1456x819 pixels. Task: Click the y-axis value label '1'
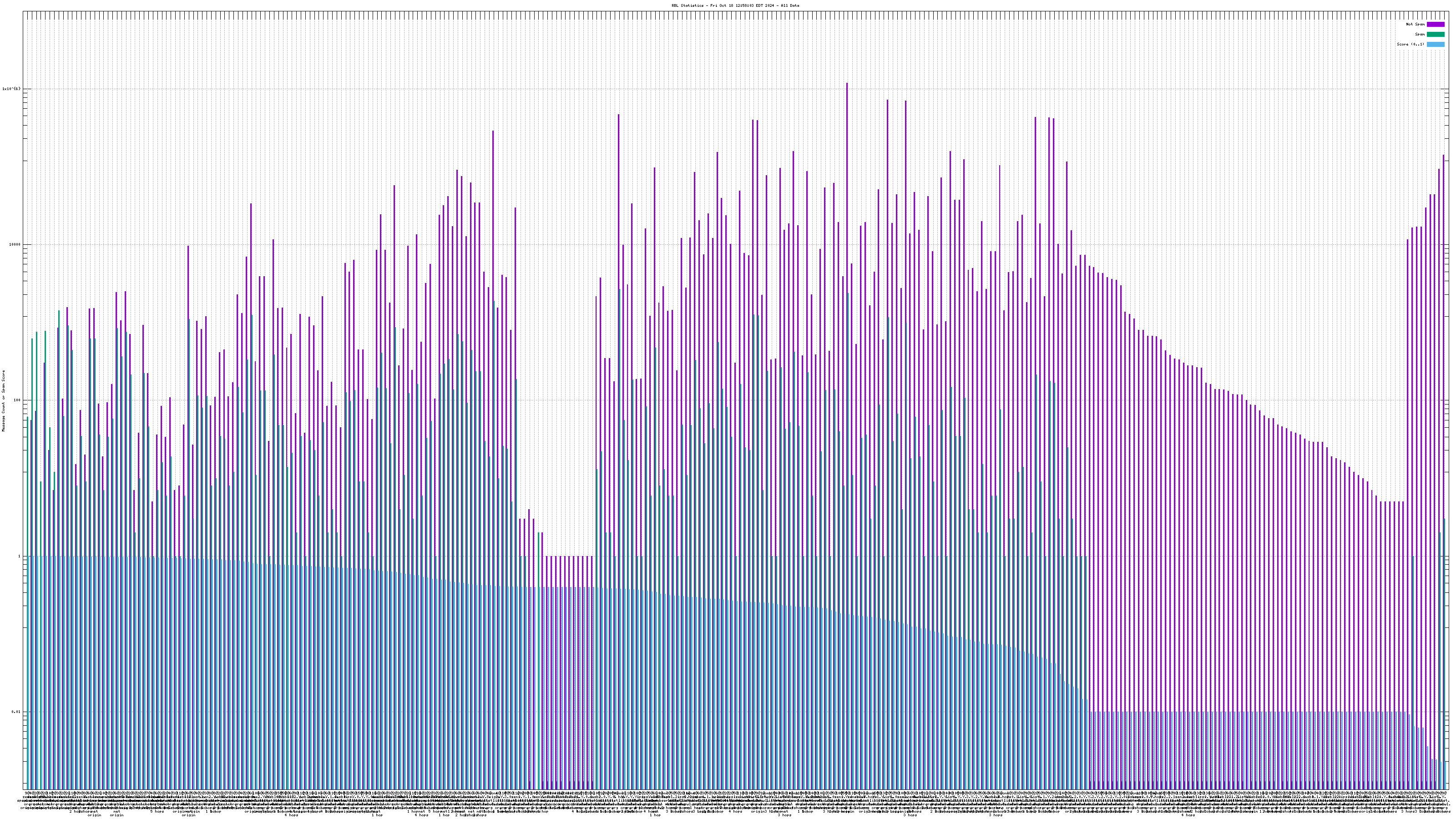pyautogui.click(x=19, y=556)
